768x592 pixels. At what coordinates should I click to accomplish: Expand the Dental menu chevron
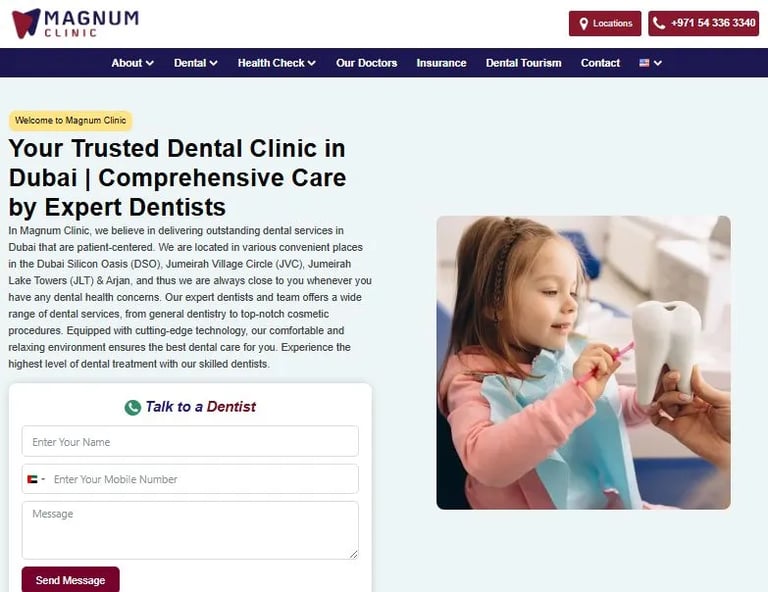click(214, 63)
